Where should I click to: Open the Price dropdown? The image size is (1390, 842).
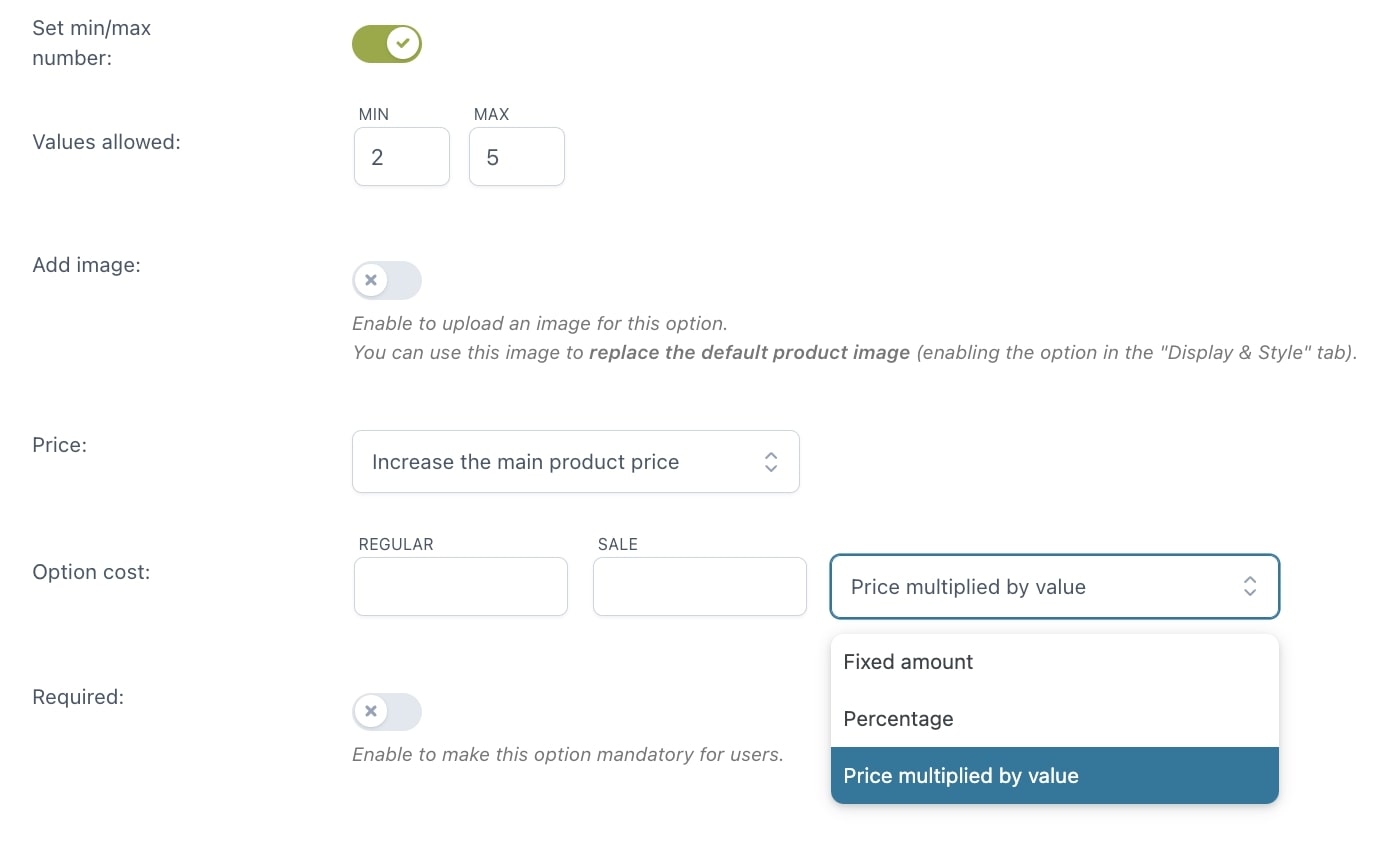coord(576,462)
